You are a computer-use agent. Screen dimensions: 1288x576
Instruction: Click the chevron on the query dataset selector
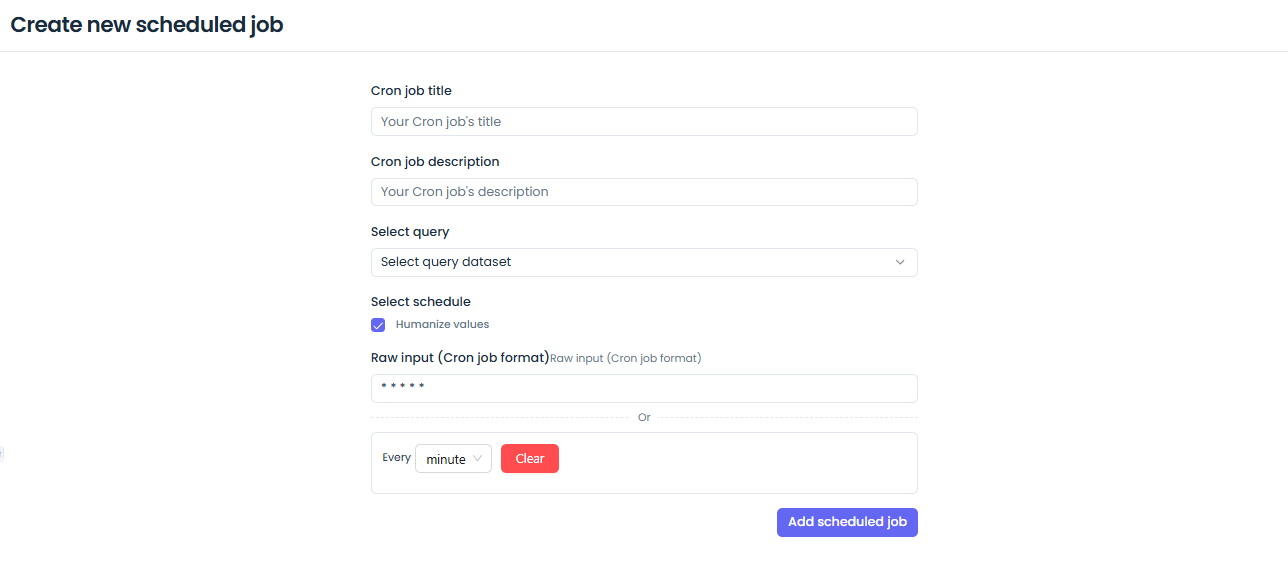900,262
